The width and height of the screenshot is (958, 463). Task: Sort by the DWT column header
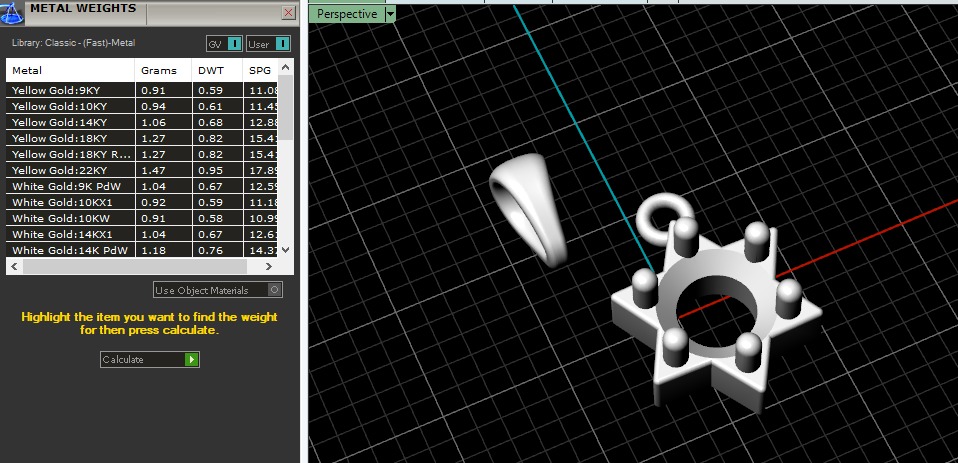coord(218,70)
